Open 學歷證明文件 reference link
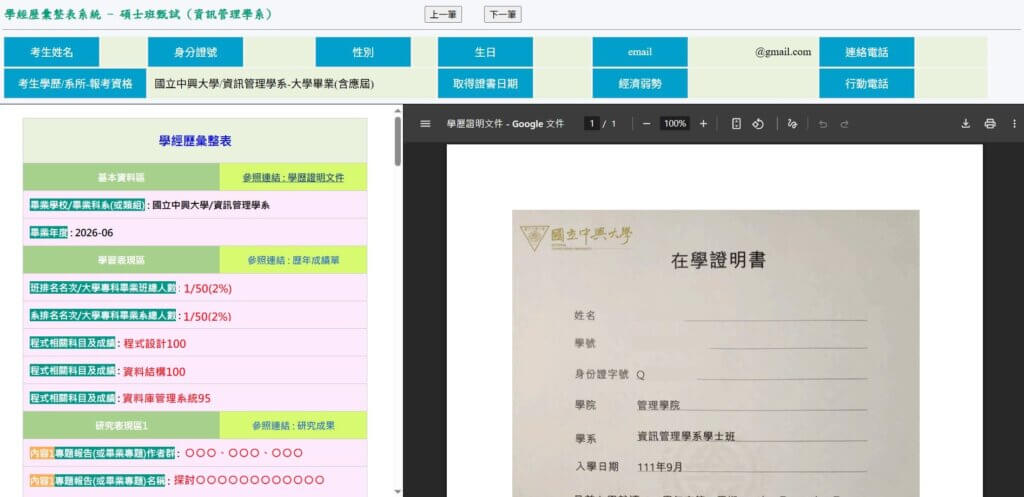Image resolution: width=1024 pixels, height=497 pixels. pyautogui.click(x=293, y=177)
